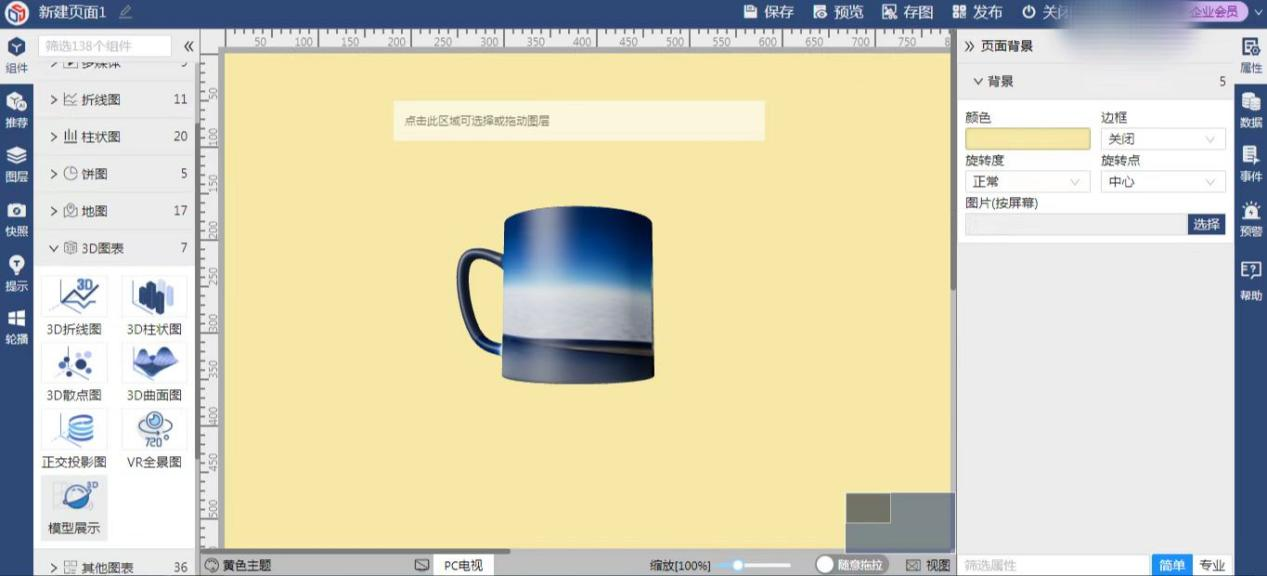Image resolution: width=1267 pixels, height=576 pixels.
Task: Click the app logo in the title bar
Action: click(16, 12)
